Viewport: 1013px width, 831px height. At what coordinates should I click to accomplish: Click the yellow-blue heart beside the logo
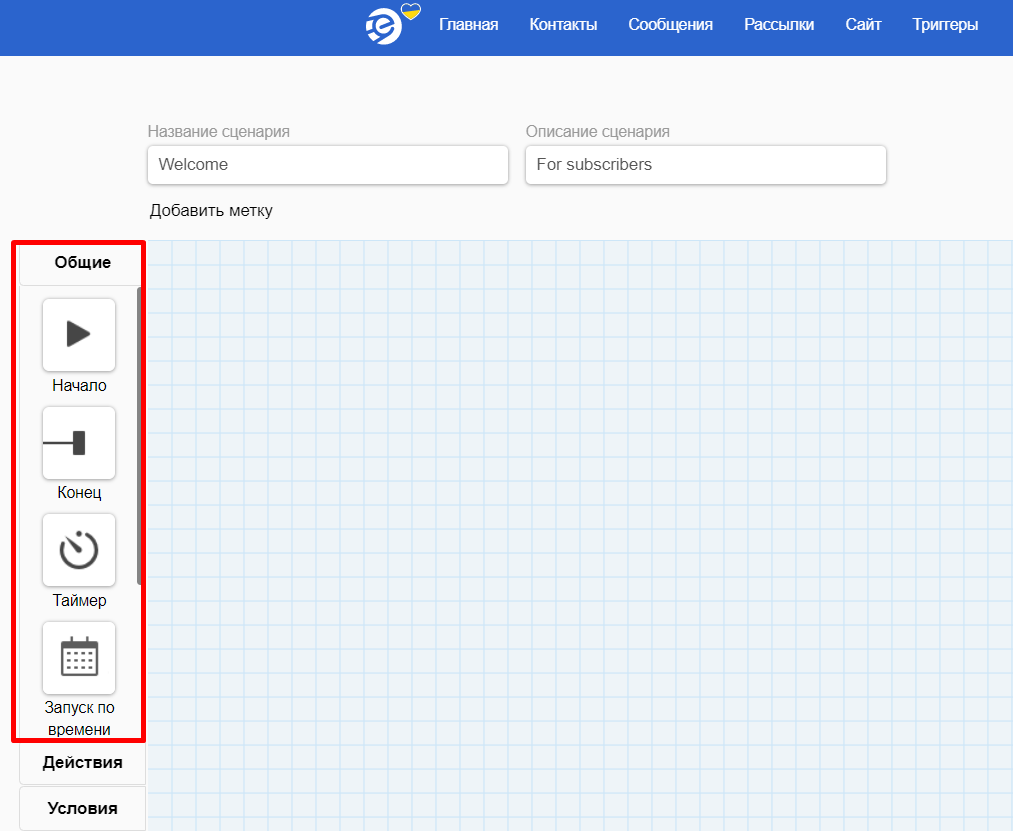coord(410,12)
